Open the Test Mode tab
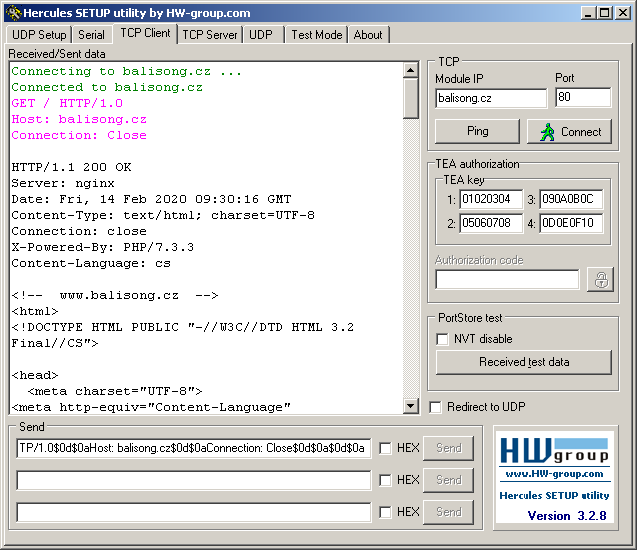 tap(316, 35)
